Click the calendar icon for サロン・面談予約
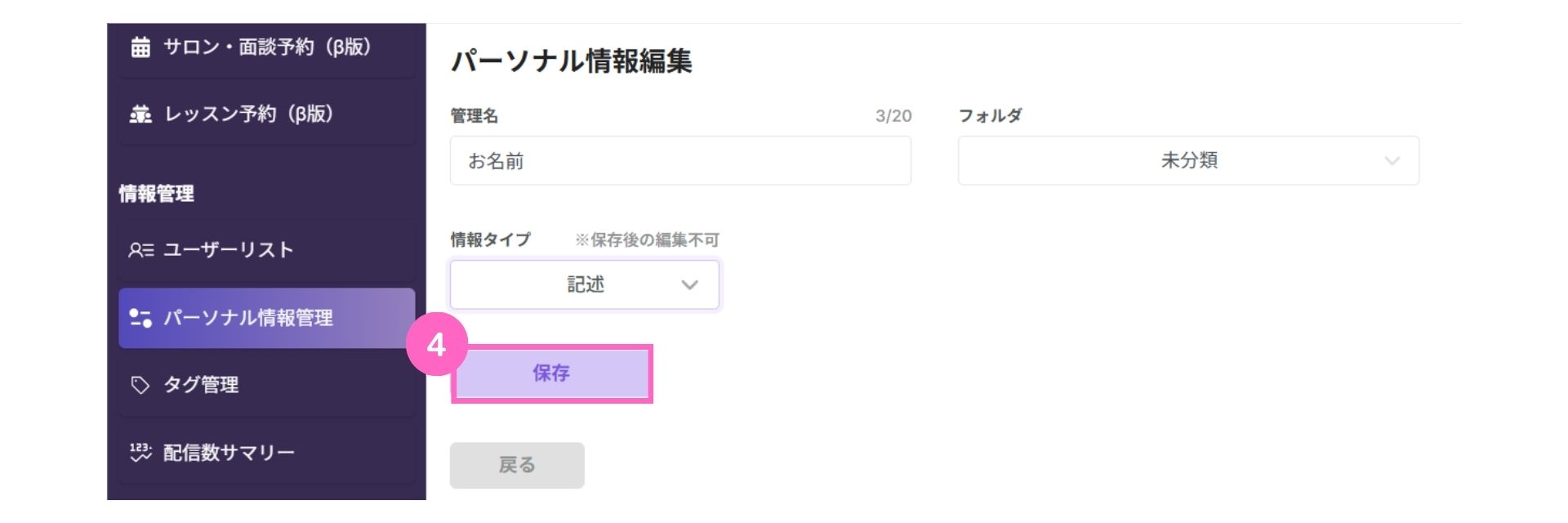This screenshot has height=523, width=1568. click(140, 47)
